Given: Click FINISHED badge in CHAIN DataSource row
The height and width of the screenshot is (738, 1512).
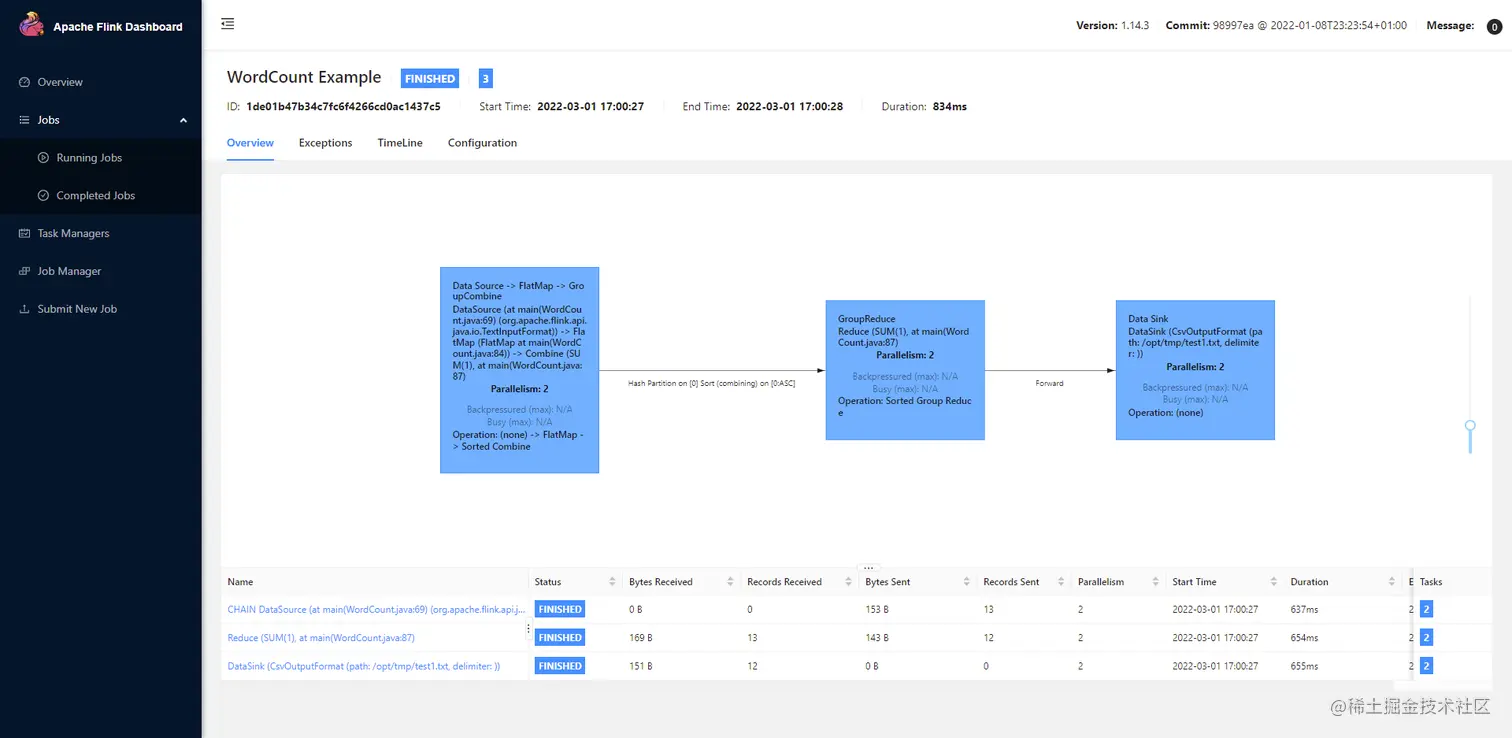Looking at the screenshot, I should pyautogui.click(x=560, y=609).
